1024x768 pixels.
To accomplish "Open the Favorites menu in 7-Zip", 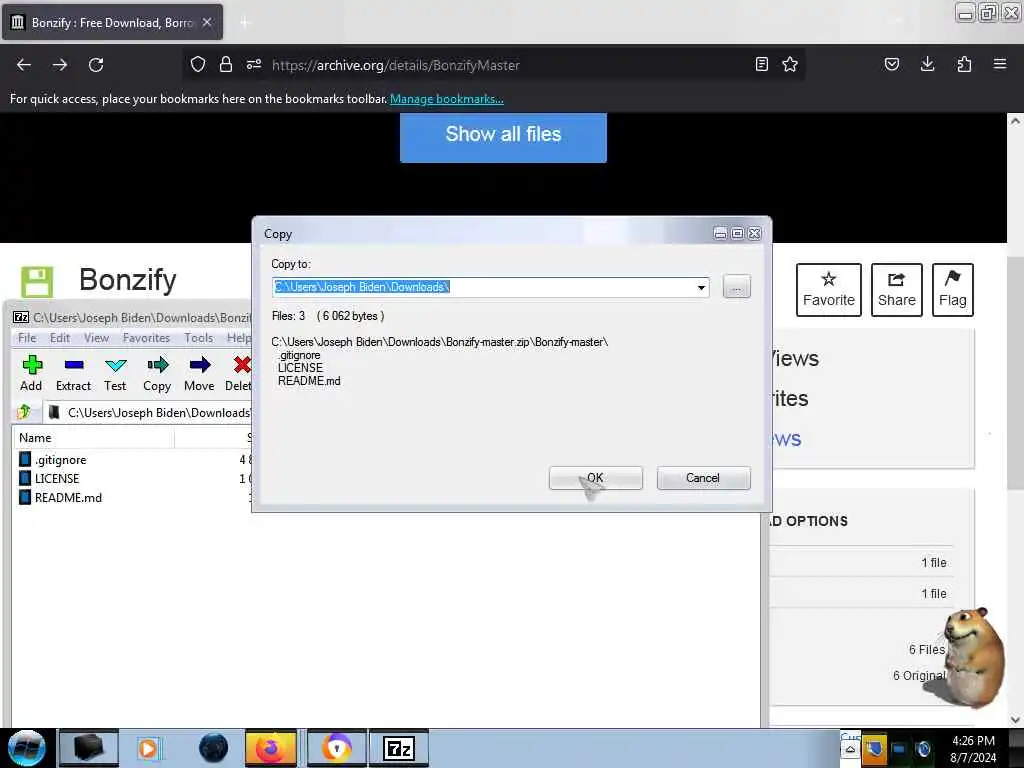I will pyautogui.click(x=146, y=338).
